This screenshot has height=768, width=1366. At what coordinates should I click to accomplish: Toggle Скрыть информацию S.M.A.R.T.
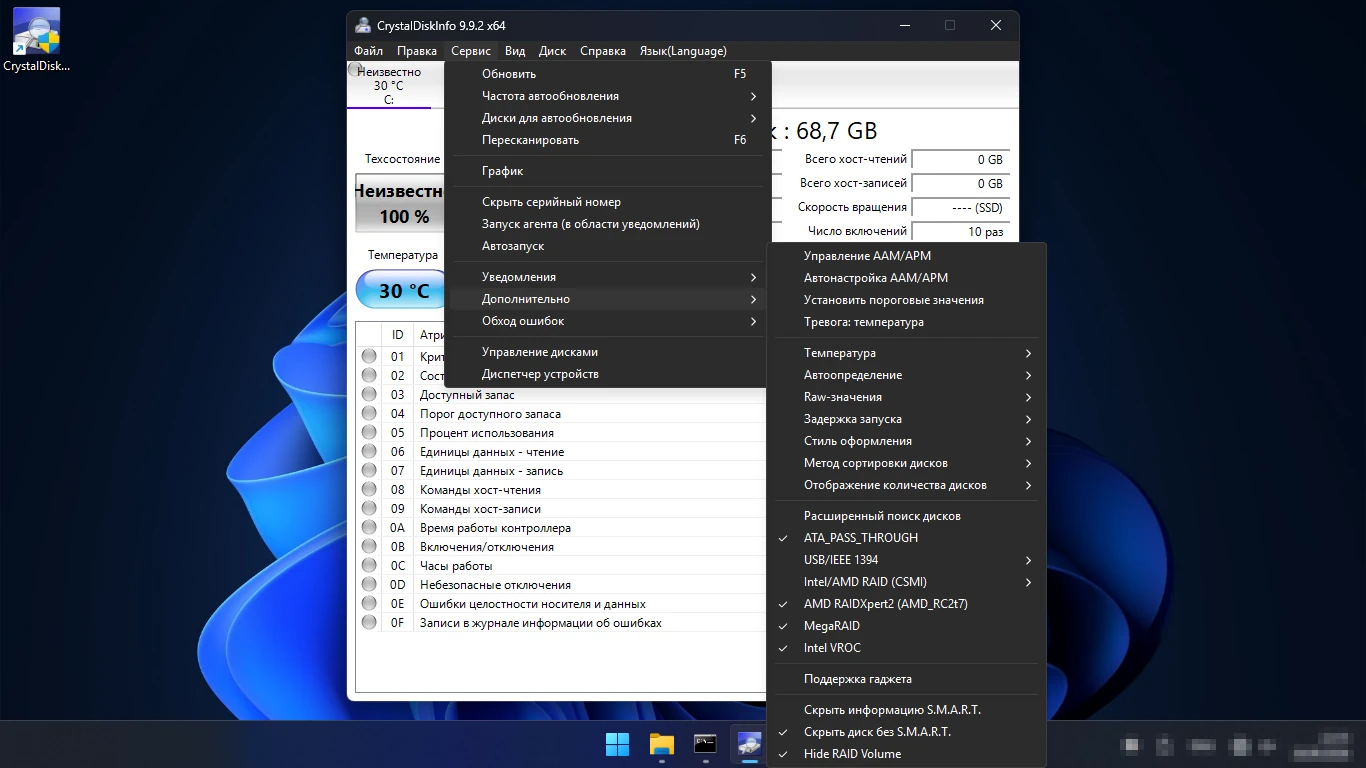[x=906, y=710]
